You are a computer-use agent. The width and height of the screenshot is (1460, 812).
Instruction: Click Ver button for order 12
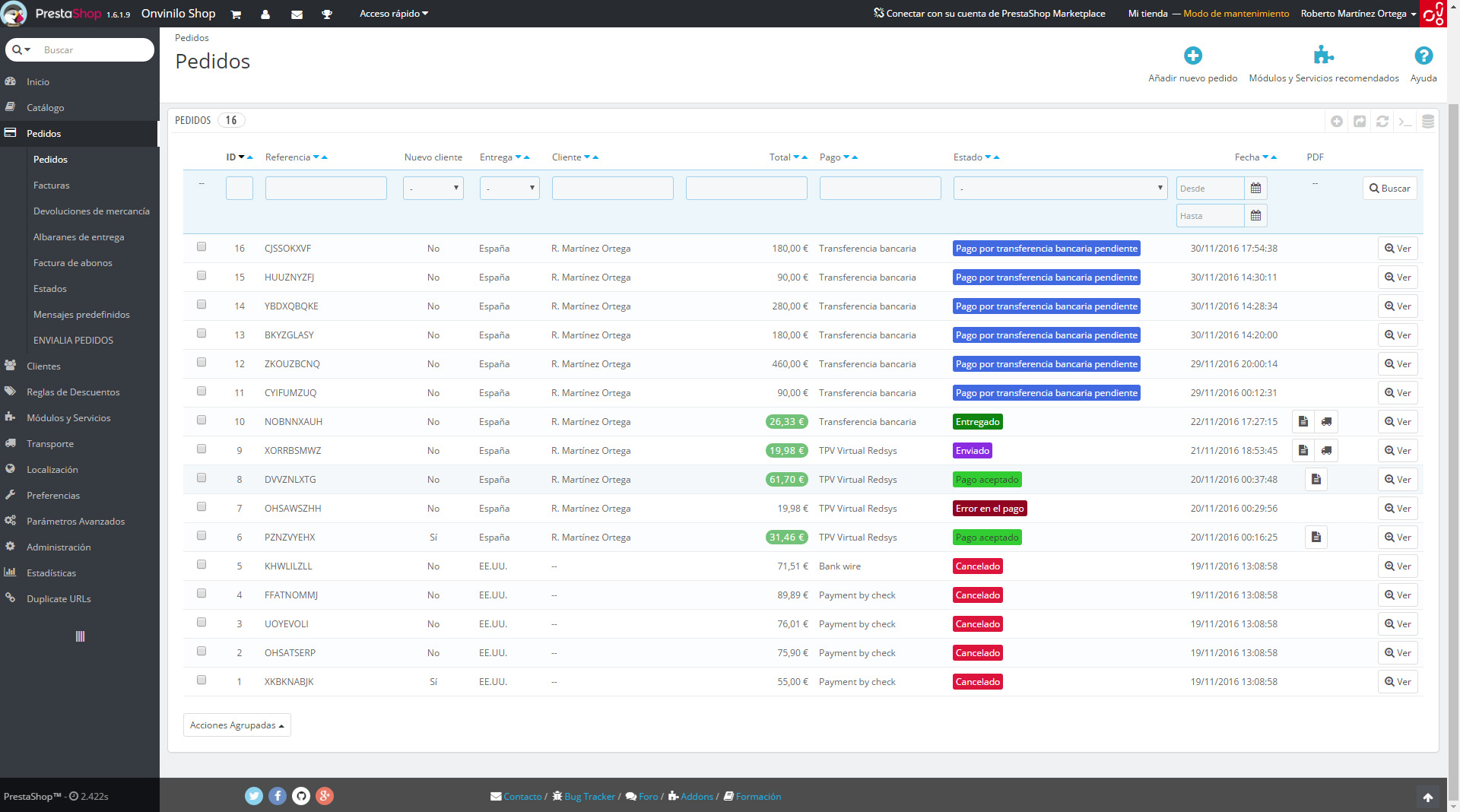[x=1398, y=364]
